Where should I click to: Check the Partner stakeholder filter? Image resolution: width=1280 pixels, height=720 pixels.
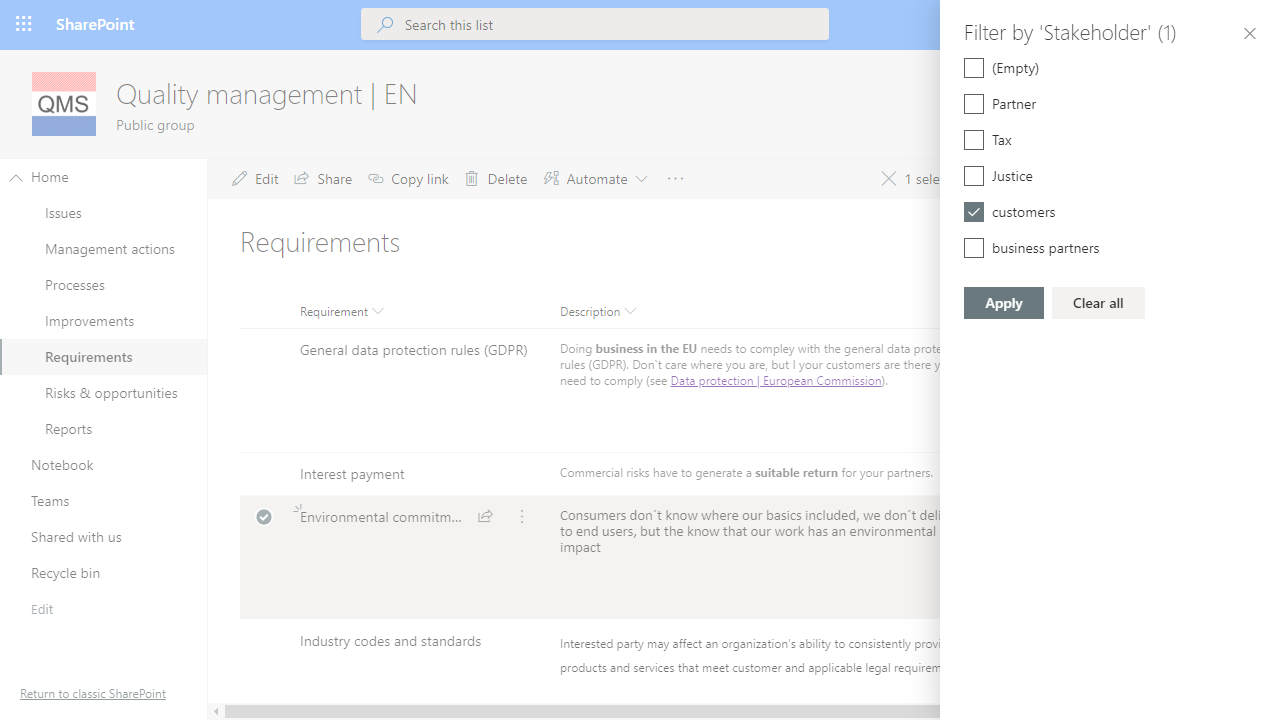(973, 103)
